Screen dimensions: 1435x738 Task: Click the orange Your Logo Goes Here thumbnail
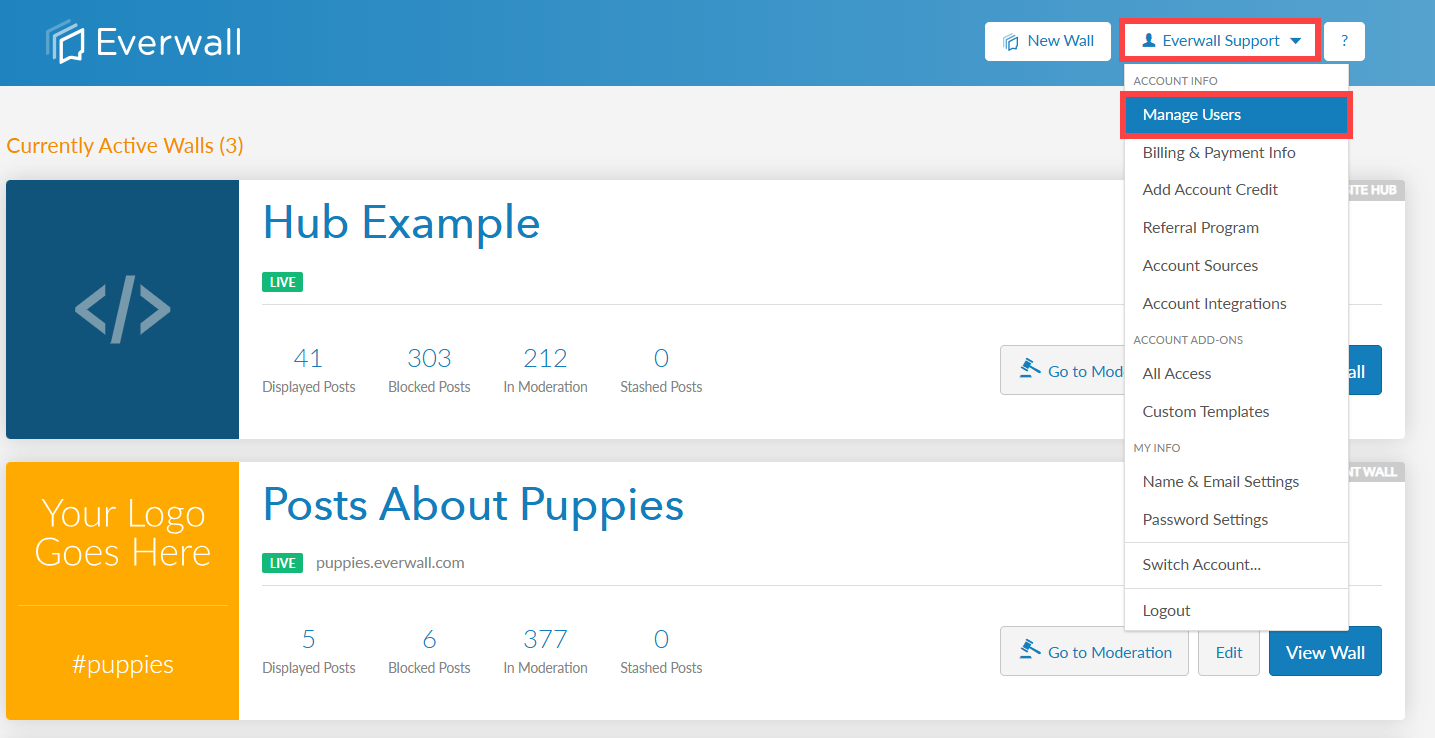(x=122, y=590)
